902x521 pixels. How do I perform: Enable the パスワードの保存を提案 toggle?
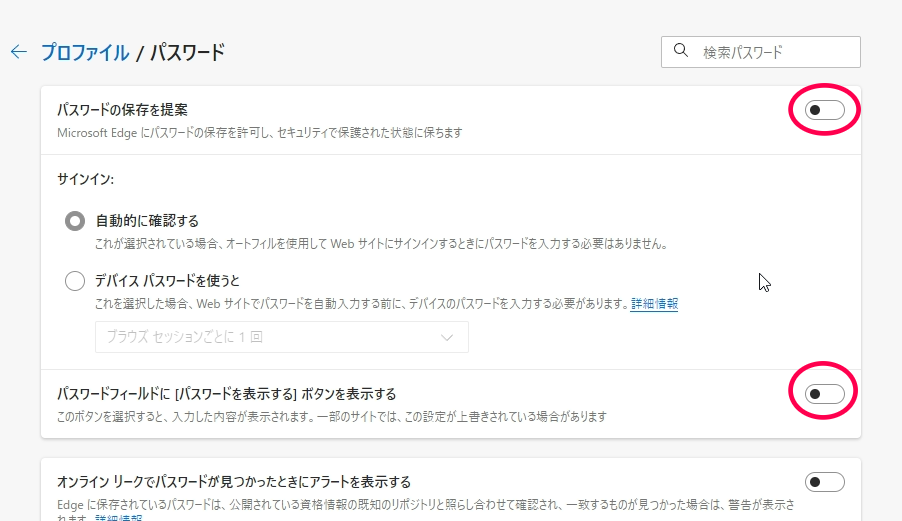point(825,110)
